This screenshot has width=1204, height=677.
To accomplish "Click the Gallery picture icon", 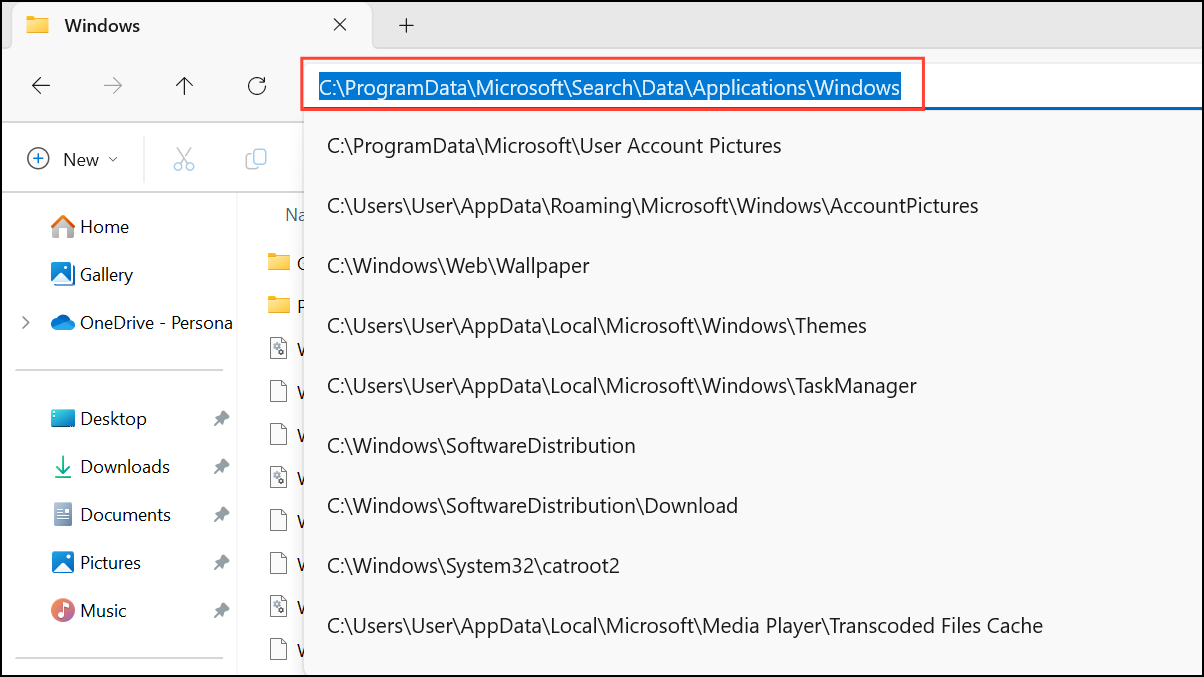I will tap(62, 274).
